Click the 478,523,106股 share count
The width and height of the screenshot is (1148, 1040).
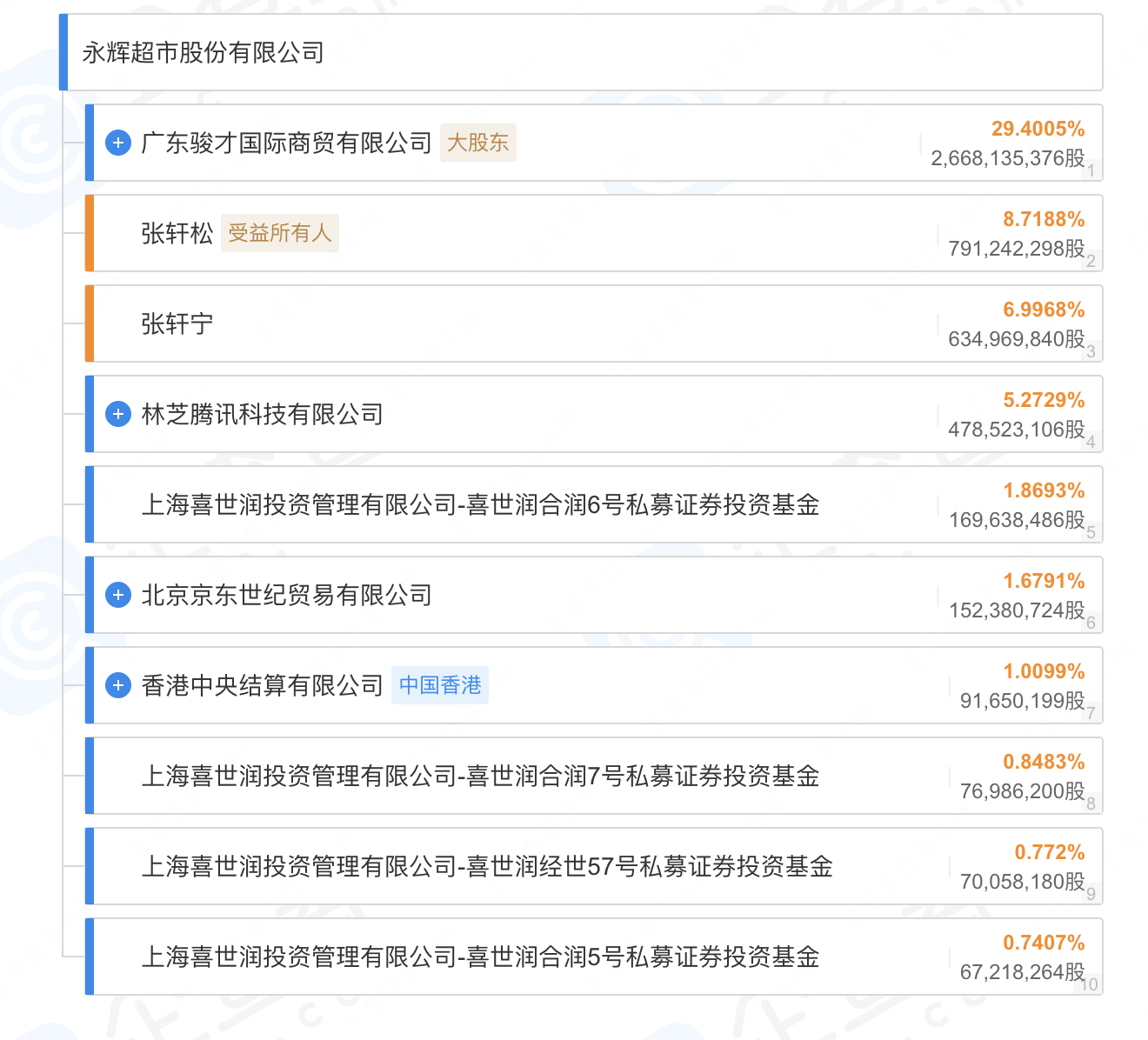(x=1016, y=430)
